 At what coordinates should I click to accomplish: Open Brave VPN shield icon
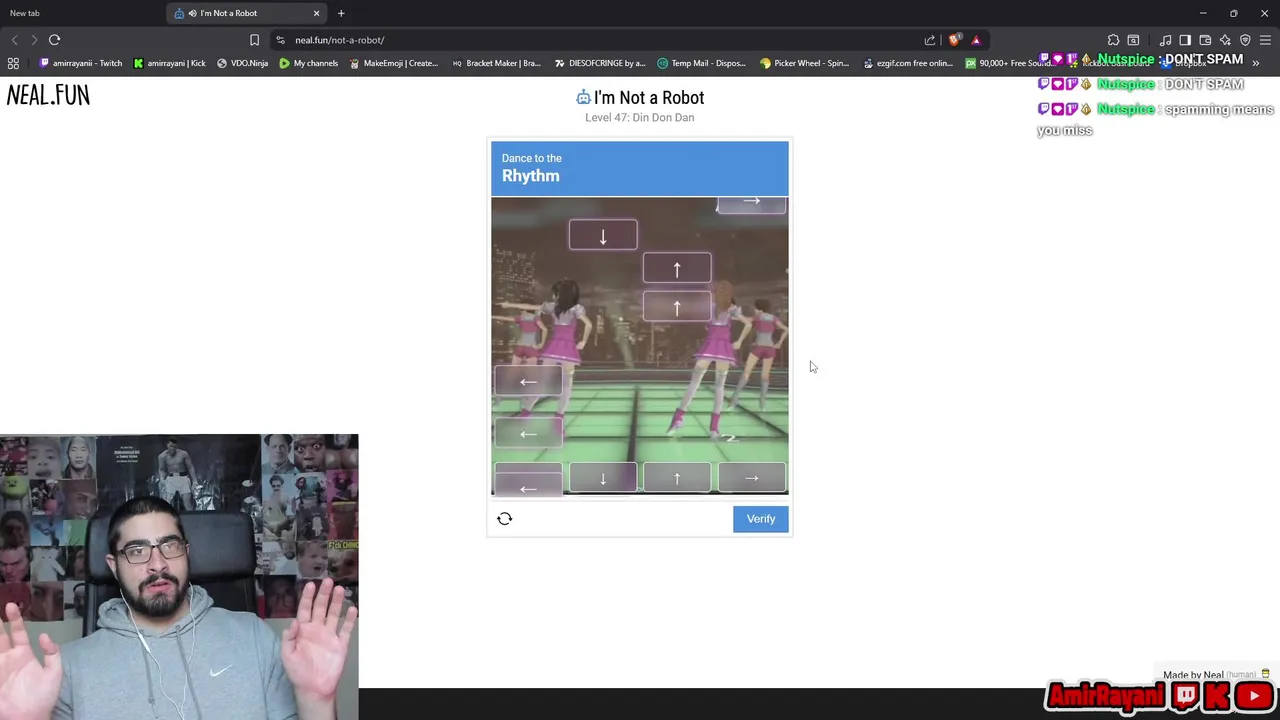(x=1245, y=40)
